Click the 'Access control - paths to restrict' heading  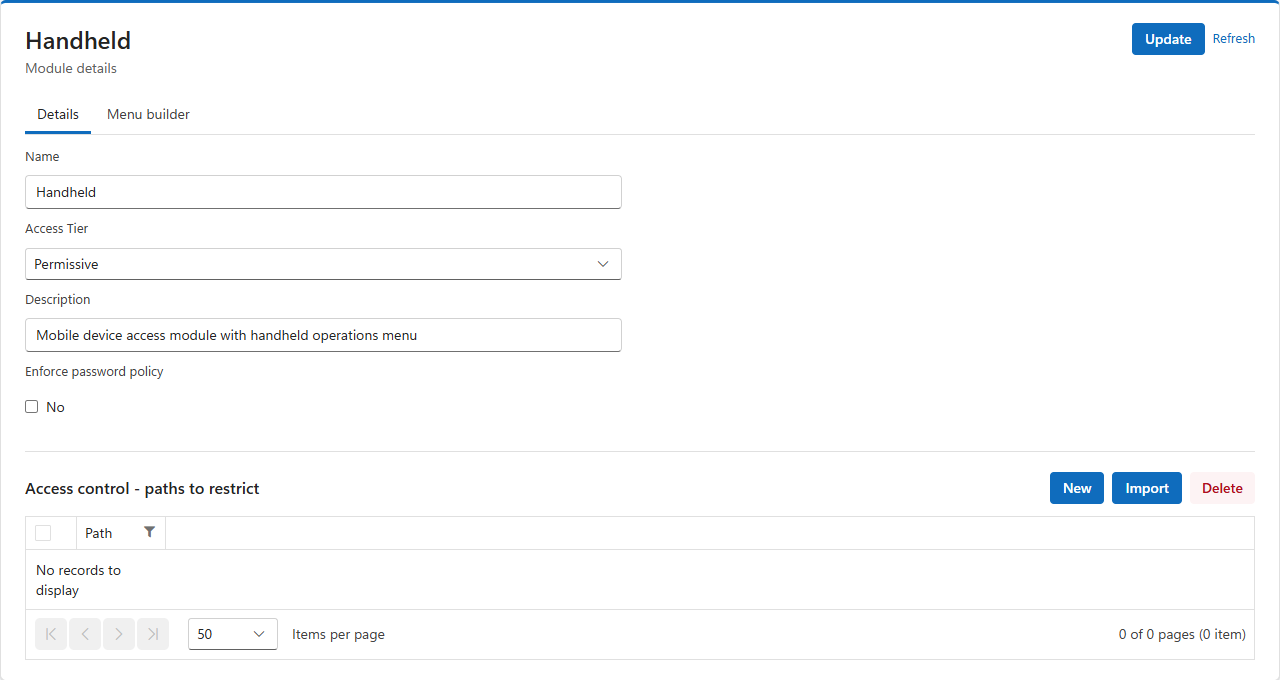pyautogui.click(x=142, y=488)
